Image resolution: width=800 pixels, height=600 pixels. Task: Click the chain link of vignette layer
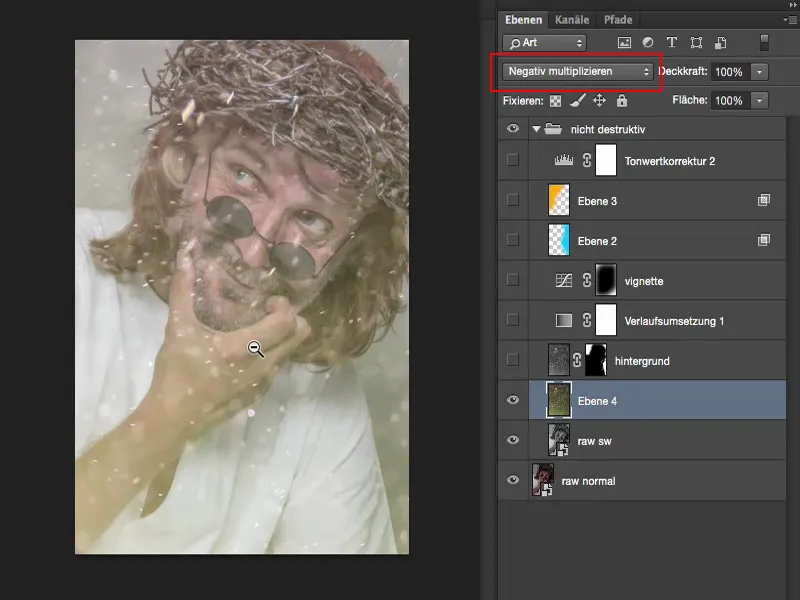pyautogui.click(x=587, y=280)
